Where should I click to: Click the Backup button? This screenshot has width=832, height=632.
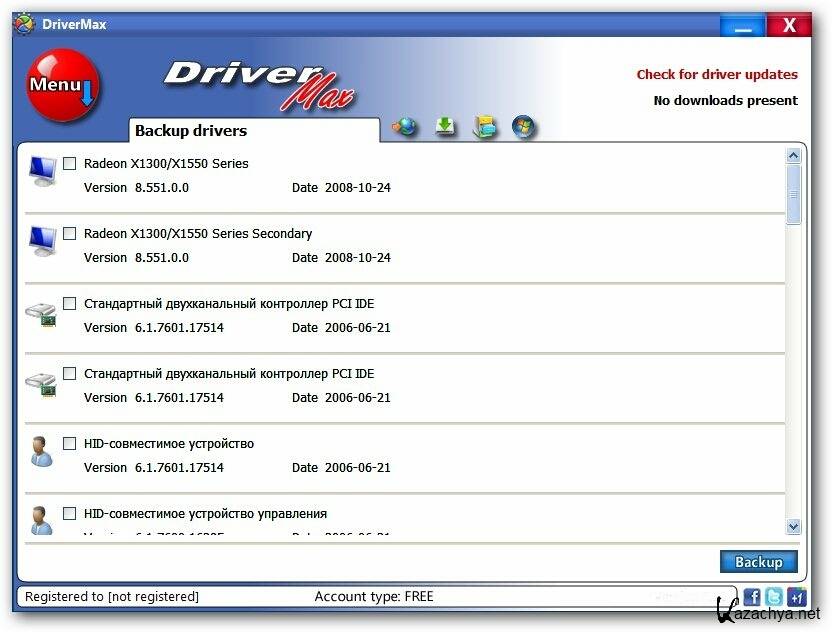tap(758, 562)
